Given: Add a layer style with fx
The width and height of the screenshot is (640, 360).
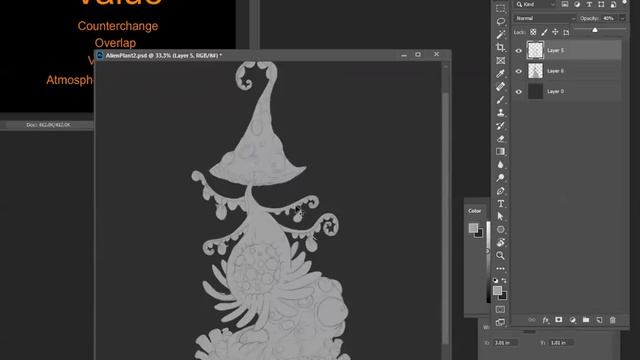Looking at the screenshot, I should coord(545,320).
